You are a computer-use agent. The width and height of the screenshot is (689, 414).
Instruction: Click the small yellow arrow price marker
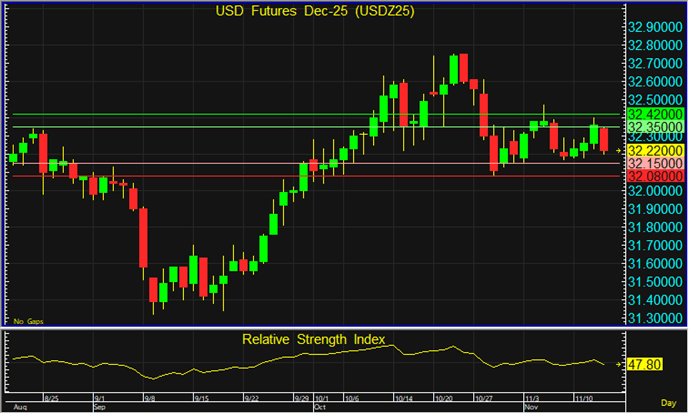point(619,150)
